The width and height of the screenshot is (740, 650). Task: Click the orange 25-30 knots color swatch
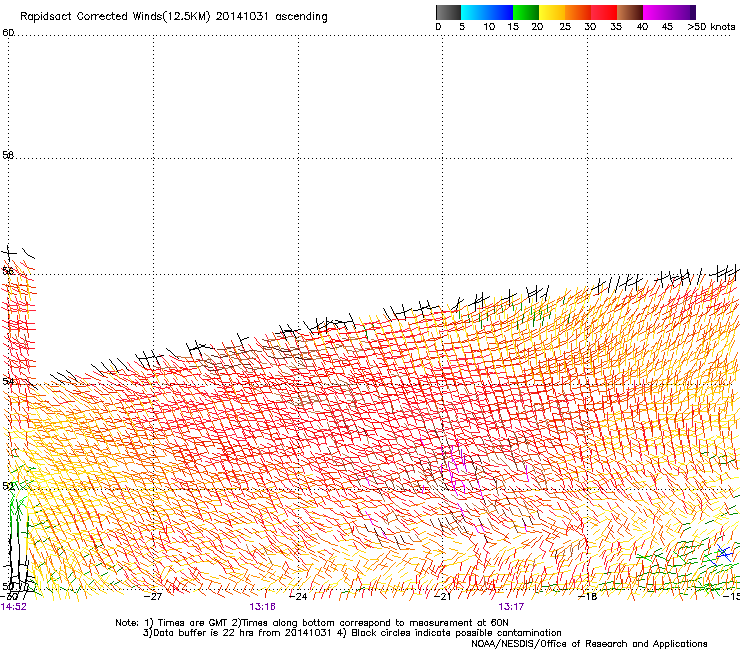[x=578, y=12]
